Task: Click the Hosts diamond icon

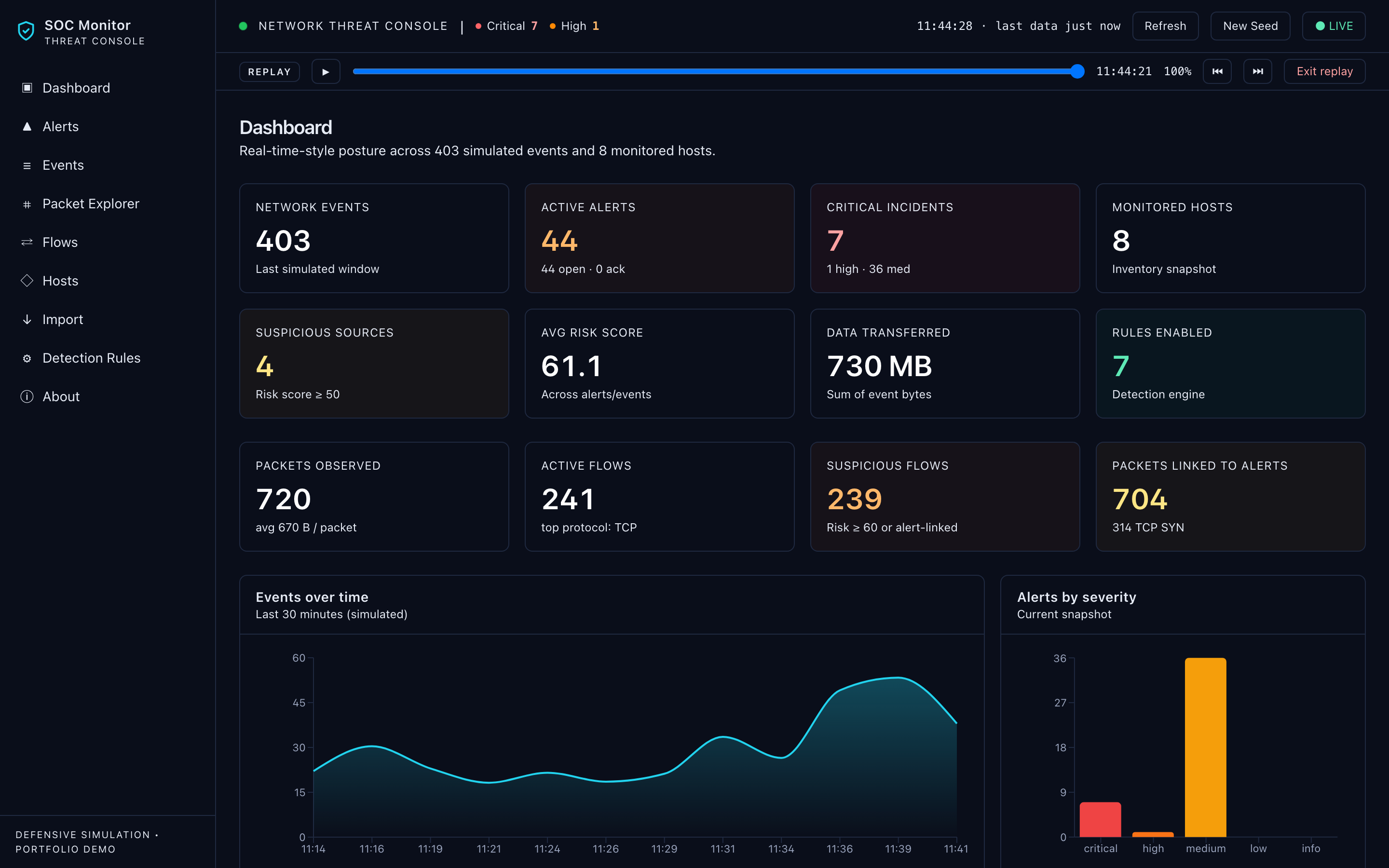Action: coord(27,281)
